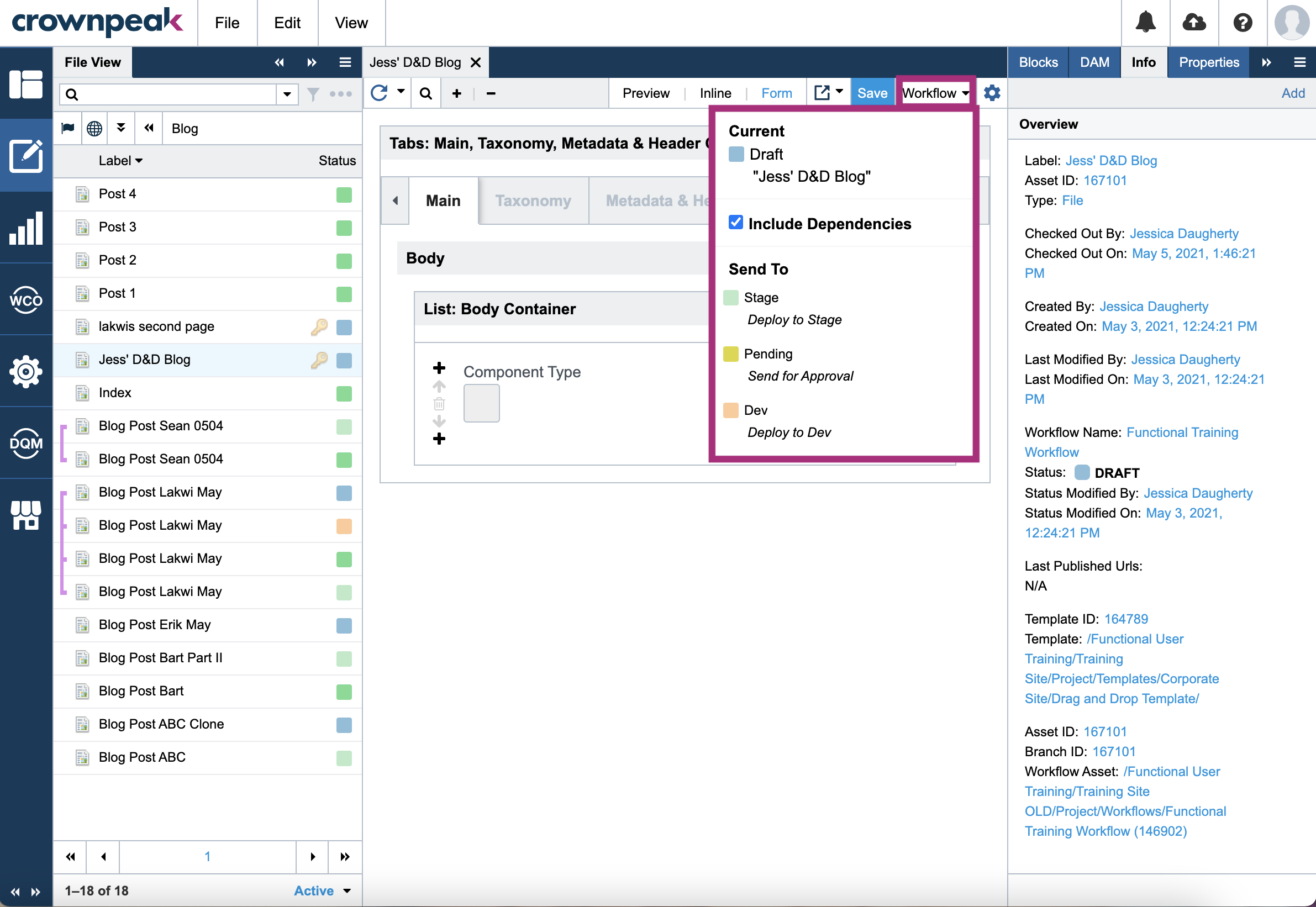Open the View menu
Image resolution: width=1316 pixels, height=907 pixels.
351,23
